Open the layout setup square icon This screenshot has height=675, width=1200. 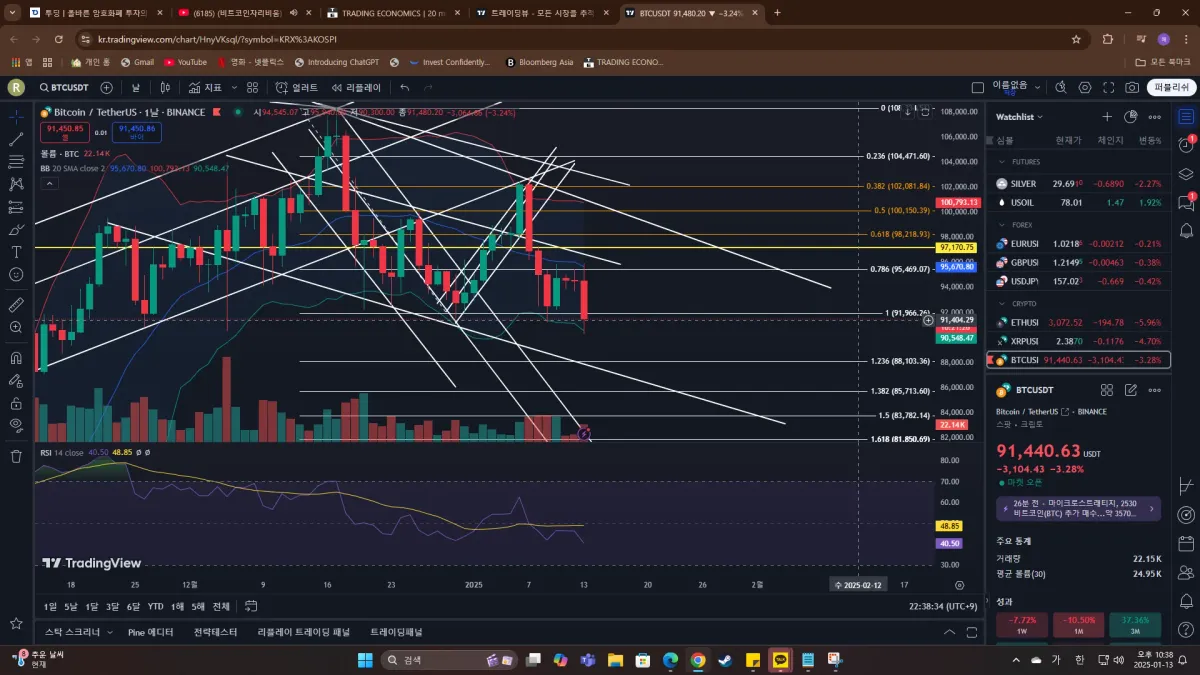978,88
